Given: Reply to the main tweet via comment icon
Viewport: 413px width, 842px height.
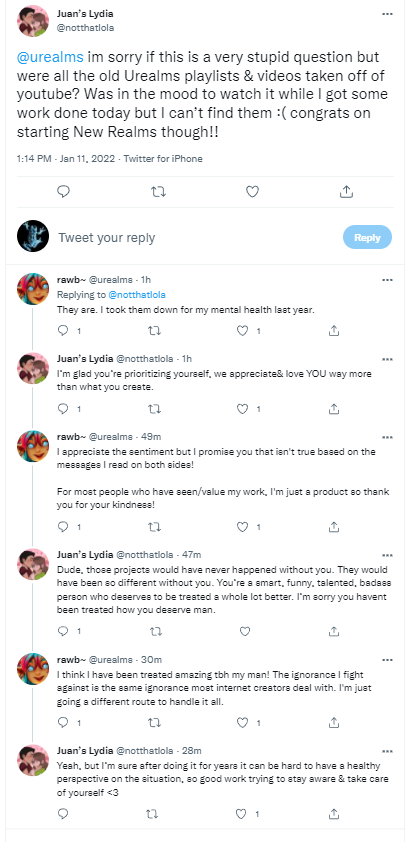Looking at the screenshot, I should click(x=63, y=192).
